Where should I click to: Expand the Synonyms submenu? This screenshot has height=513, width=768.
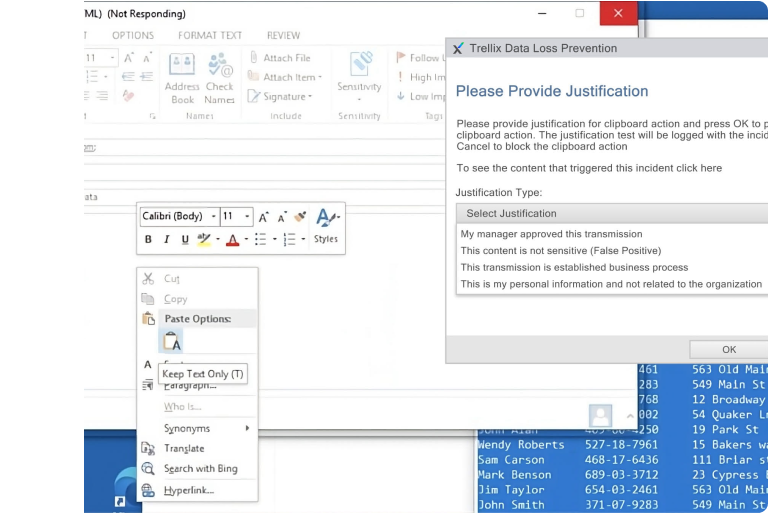[x=198, y=428]
